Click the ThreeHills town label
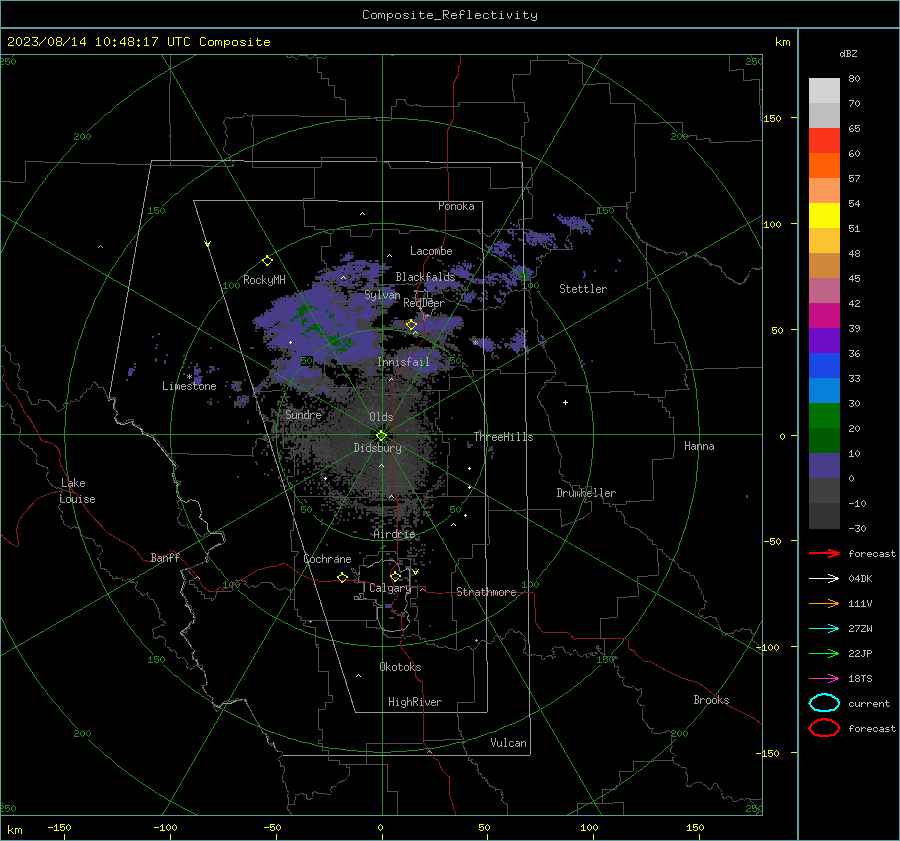 (x=503, y=437)
